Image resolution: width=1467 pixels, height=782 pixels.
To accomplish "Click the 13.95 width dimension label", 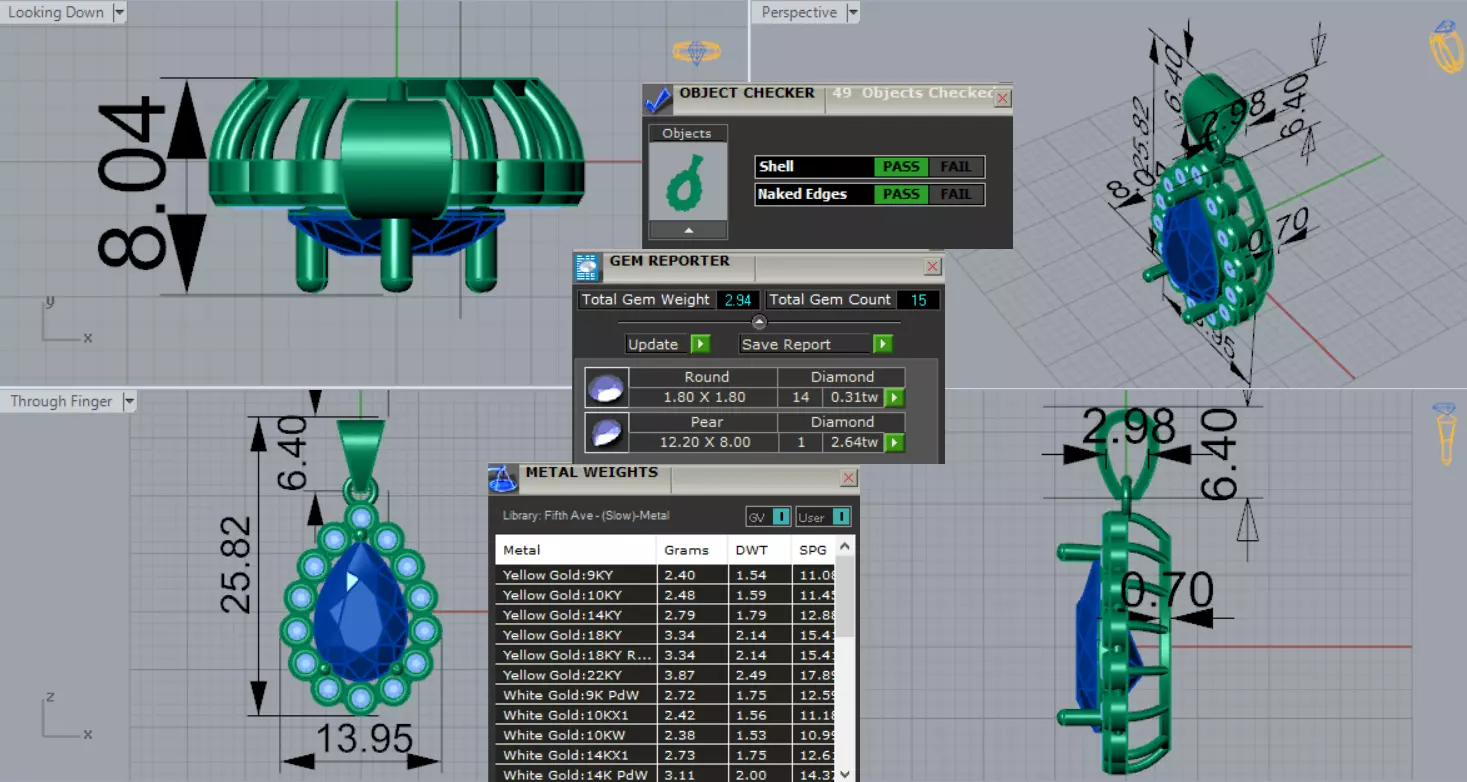I will [x=364, y=739].
